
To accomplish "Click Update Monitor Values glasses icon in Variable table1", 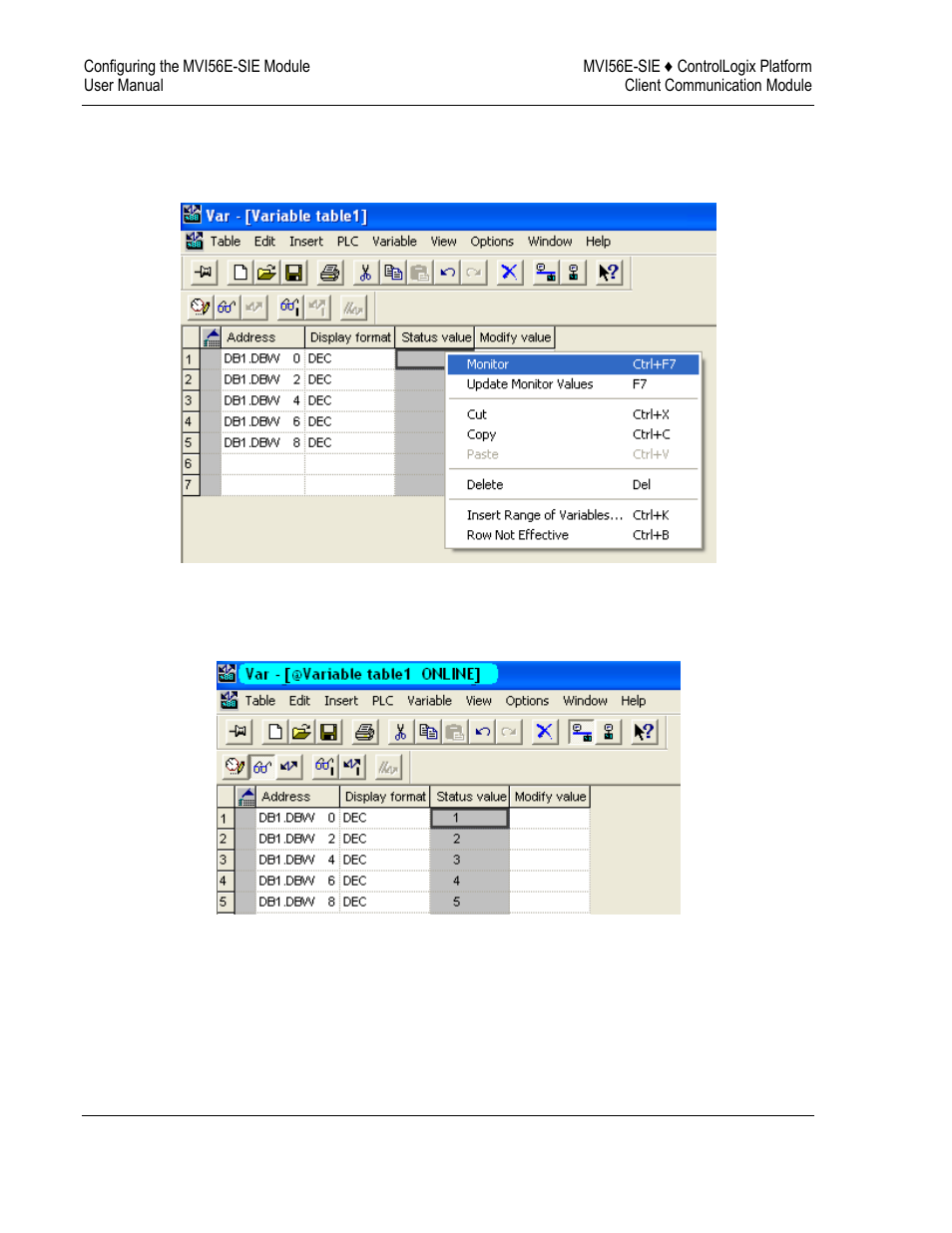I will pos(289,308).
